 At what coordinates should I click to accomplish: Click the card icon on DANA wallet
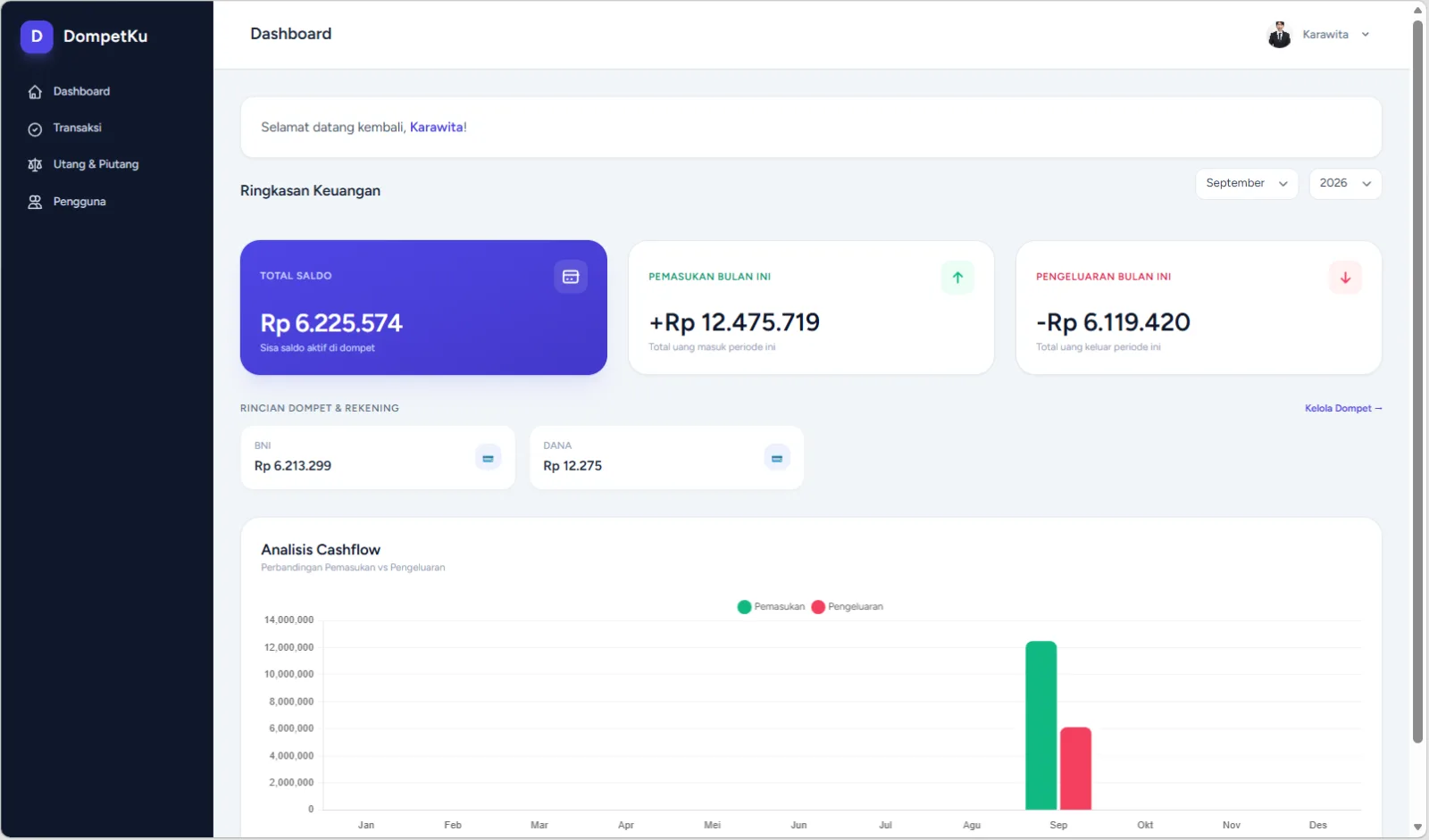[777, 458]
